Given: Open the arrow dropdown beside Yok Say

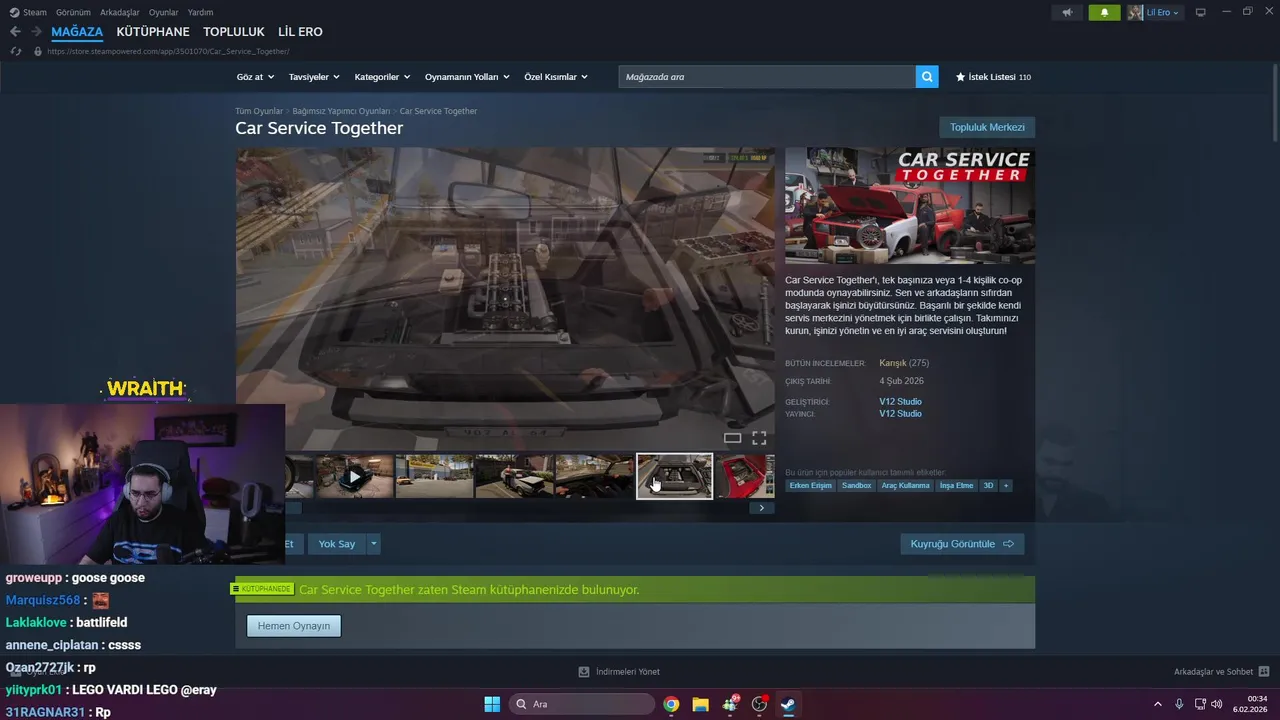Looking at the screenshot, I should (374, 544).
